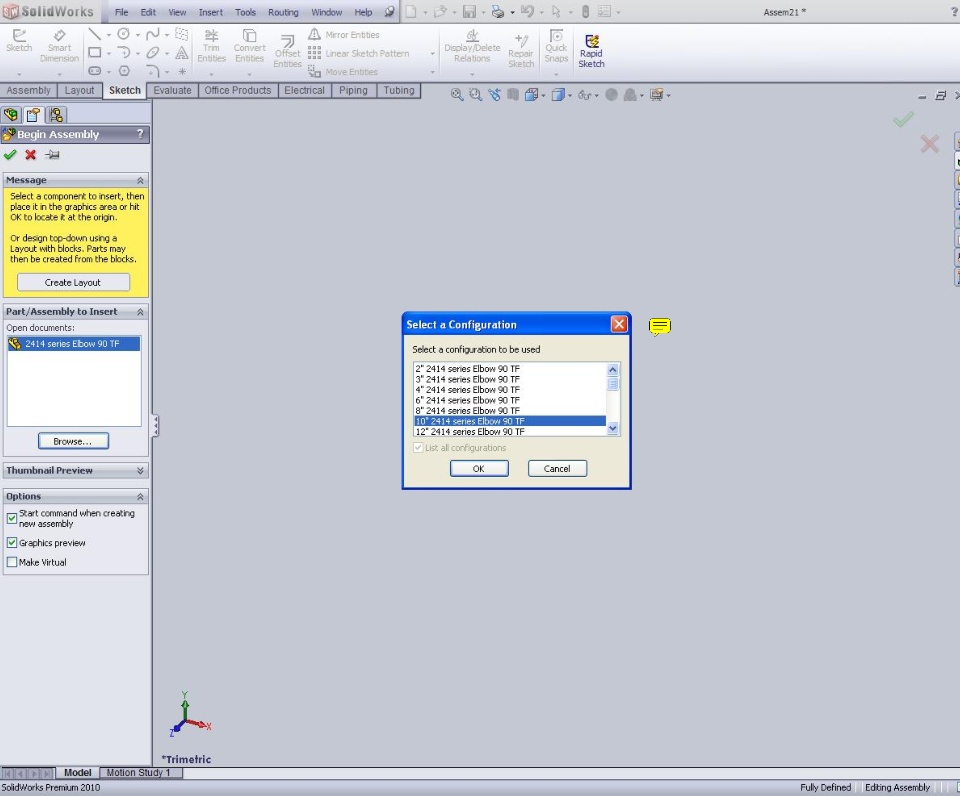Select the Polygon sketch tool
Image resolution: width=960 pixels, height=796 pixels.
(124, 71)
